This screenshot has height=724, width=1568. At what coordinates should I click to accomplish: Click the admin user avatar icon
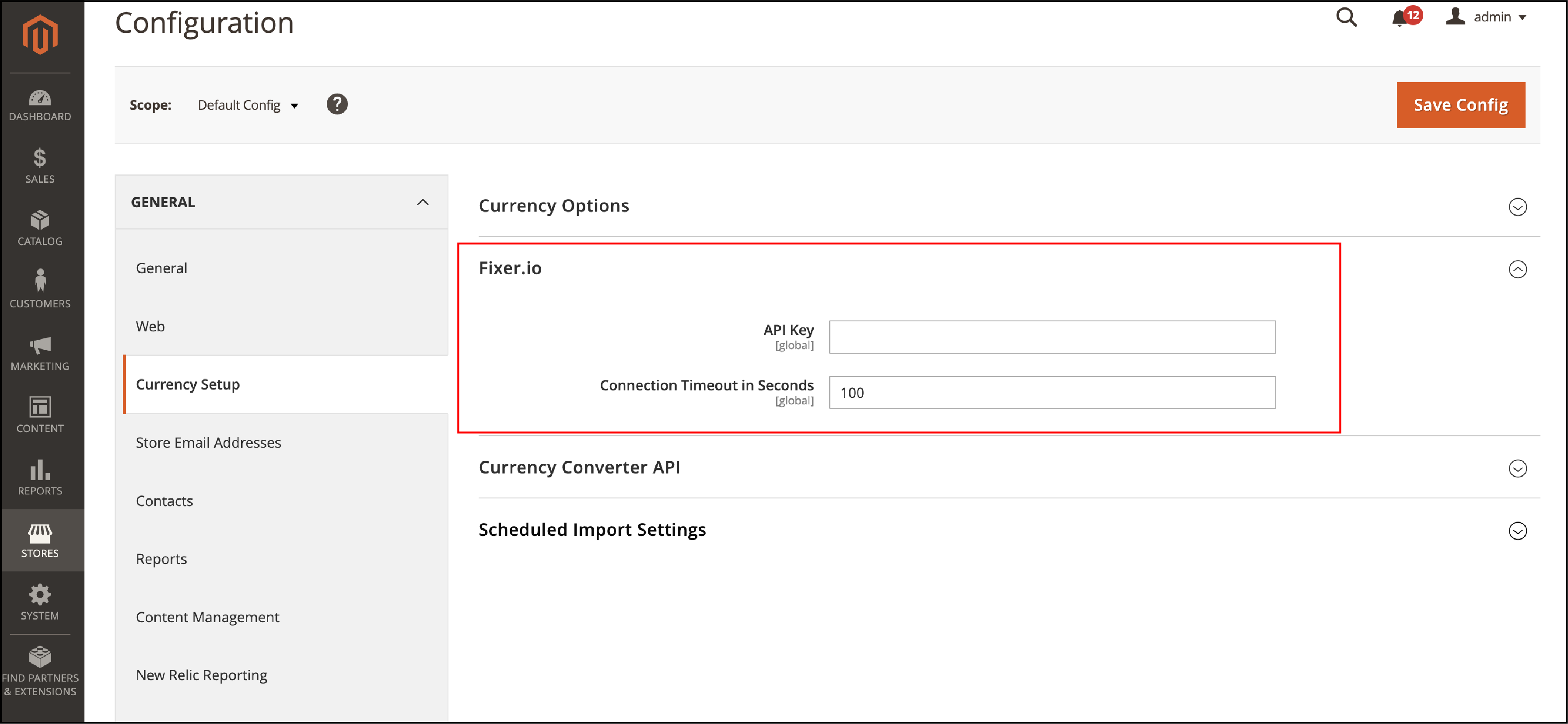click(1456, 17)
